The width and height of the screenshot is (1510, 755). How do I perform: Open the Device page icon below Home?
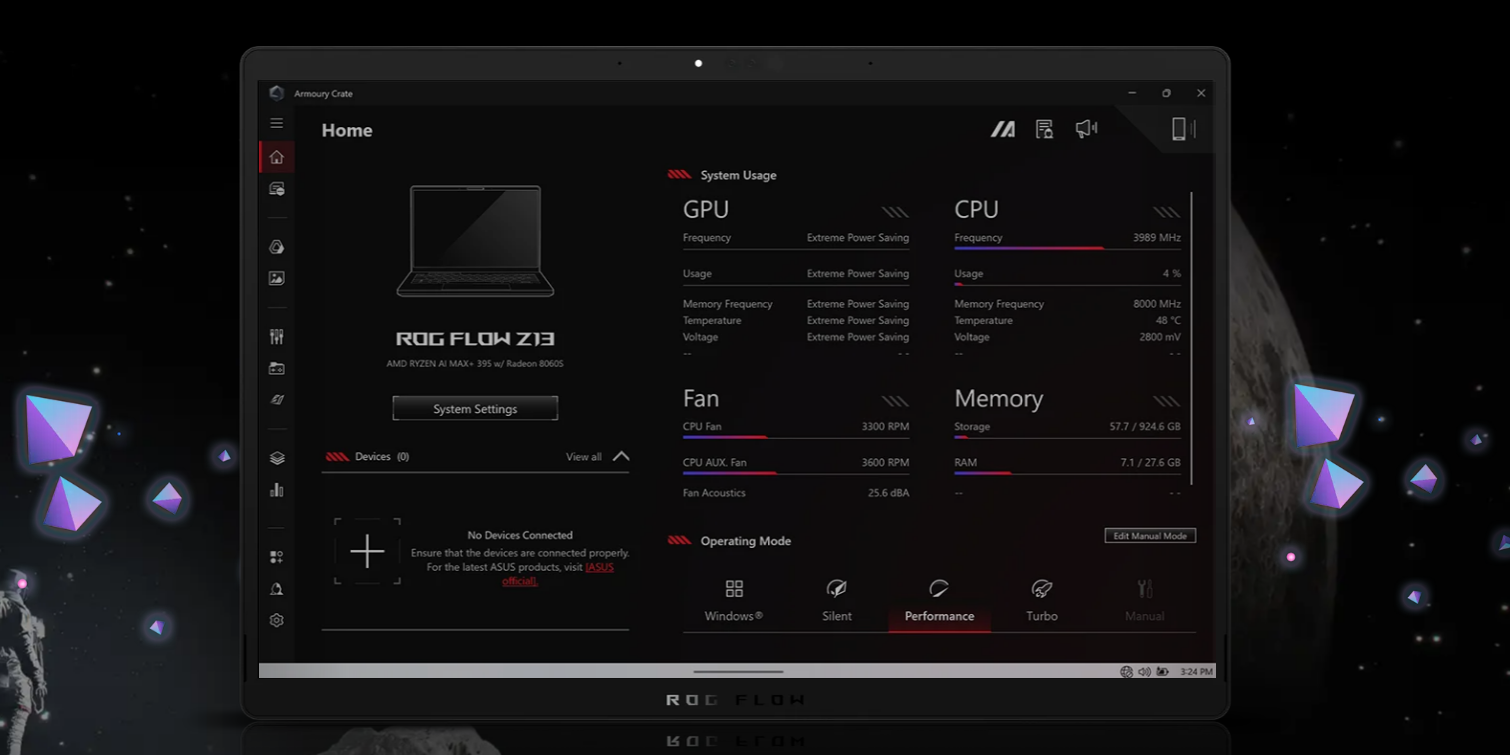(277, 189)
